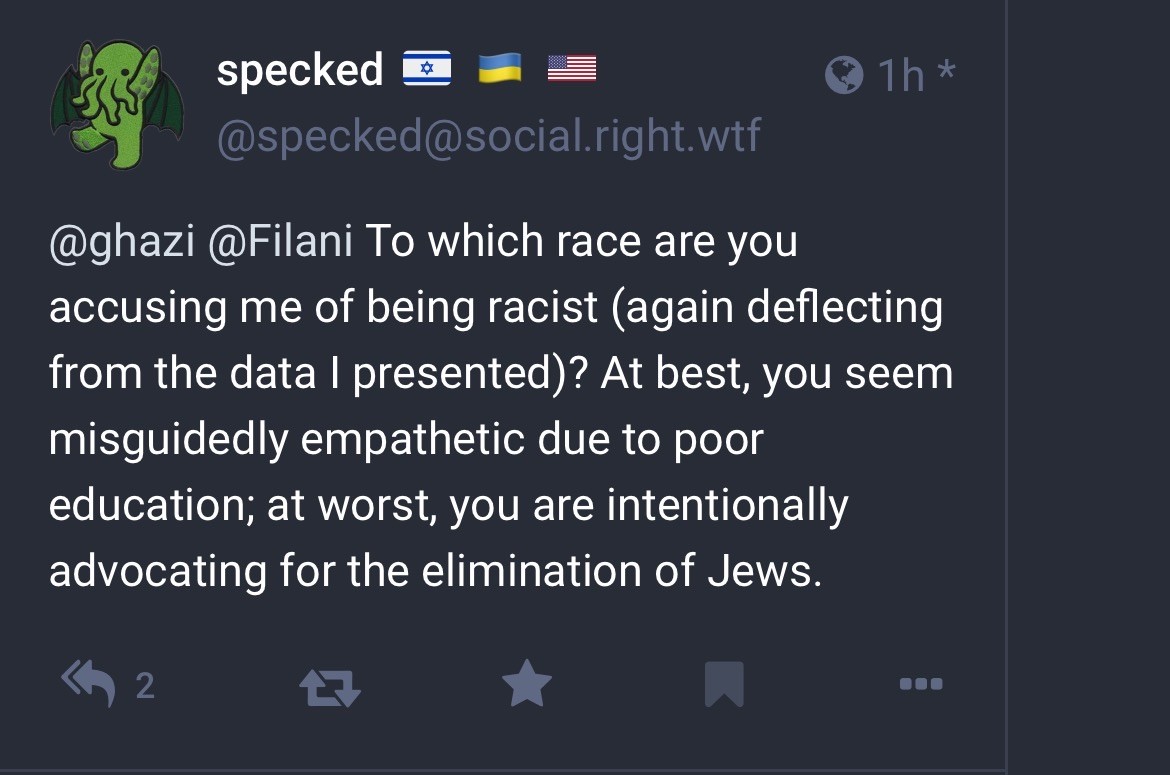
Task: Click the Ukraine flag emoji
Action: pyautogui.click(x=500, y=69)
